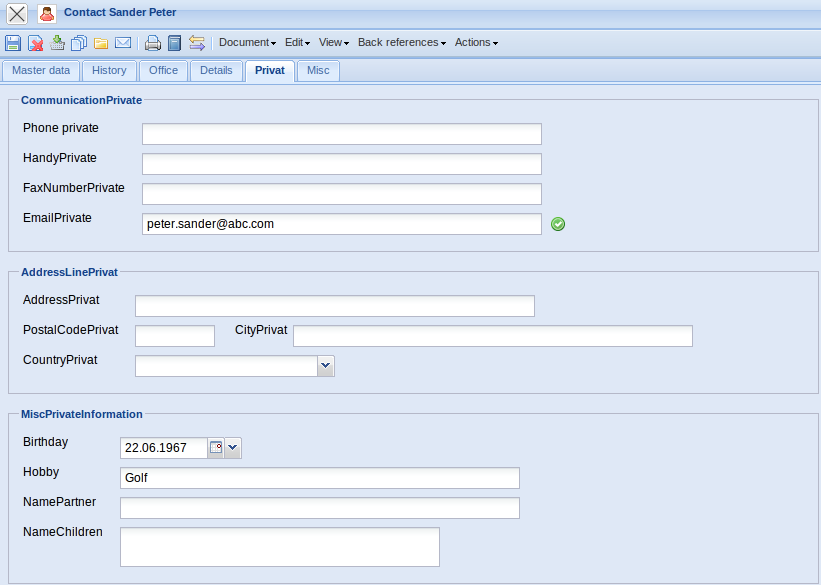Open the Birthday calendar date picker

(215, 448)
